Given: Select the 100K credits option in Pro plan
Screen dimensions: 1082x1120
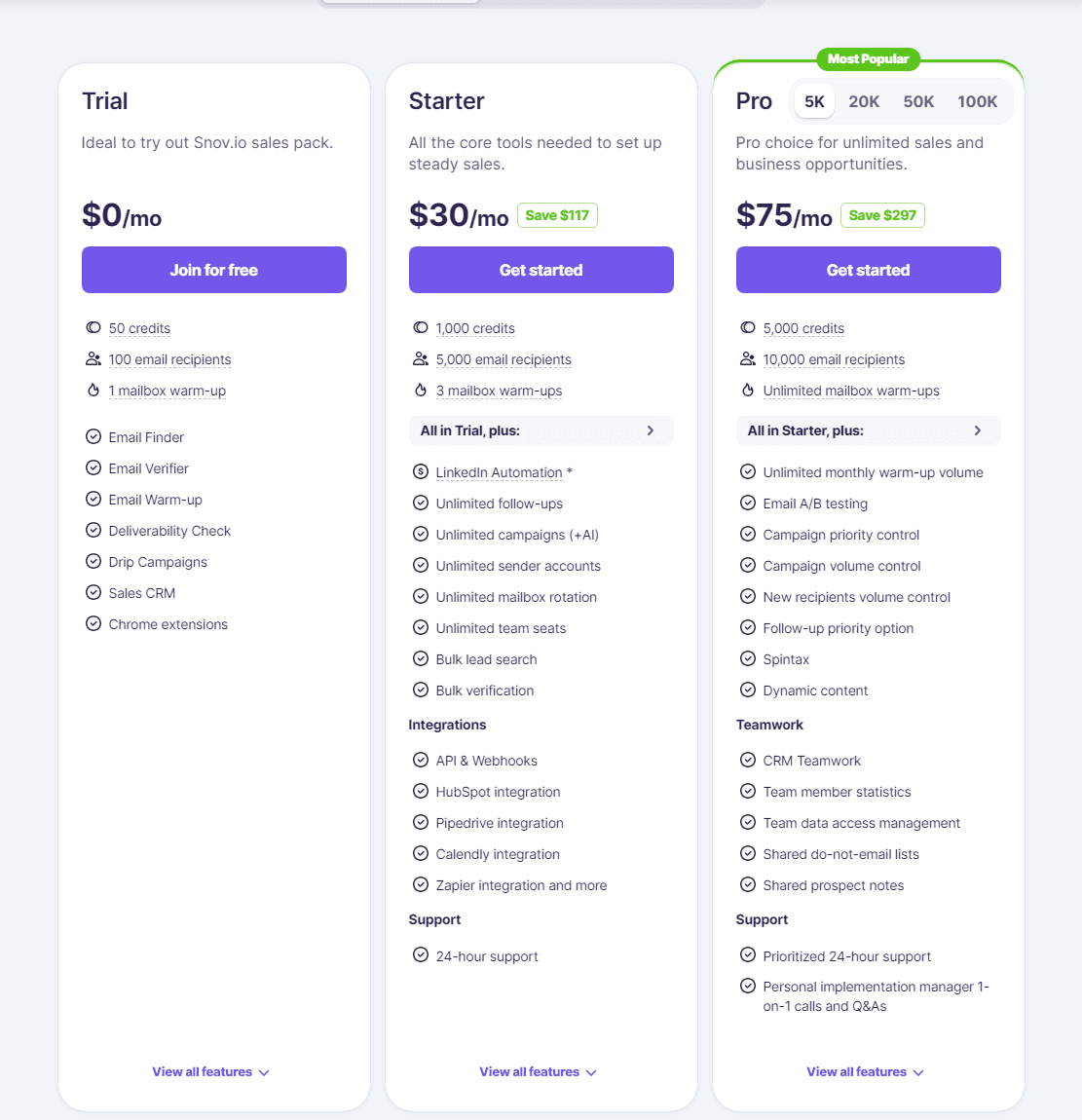Looking at the screenshot, I should 977,100.
